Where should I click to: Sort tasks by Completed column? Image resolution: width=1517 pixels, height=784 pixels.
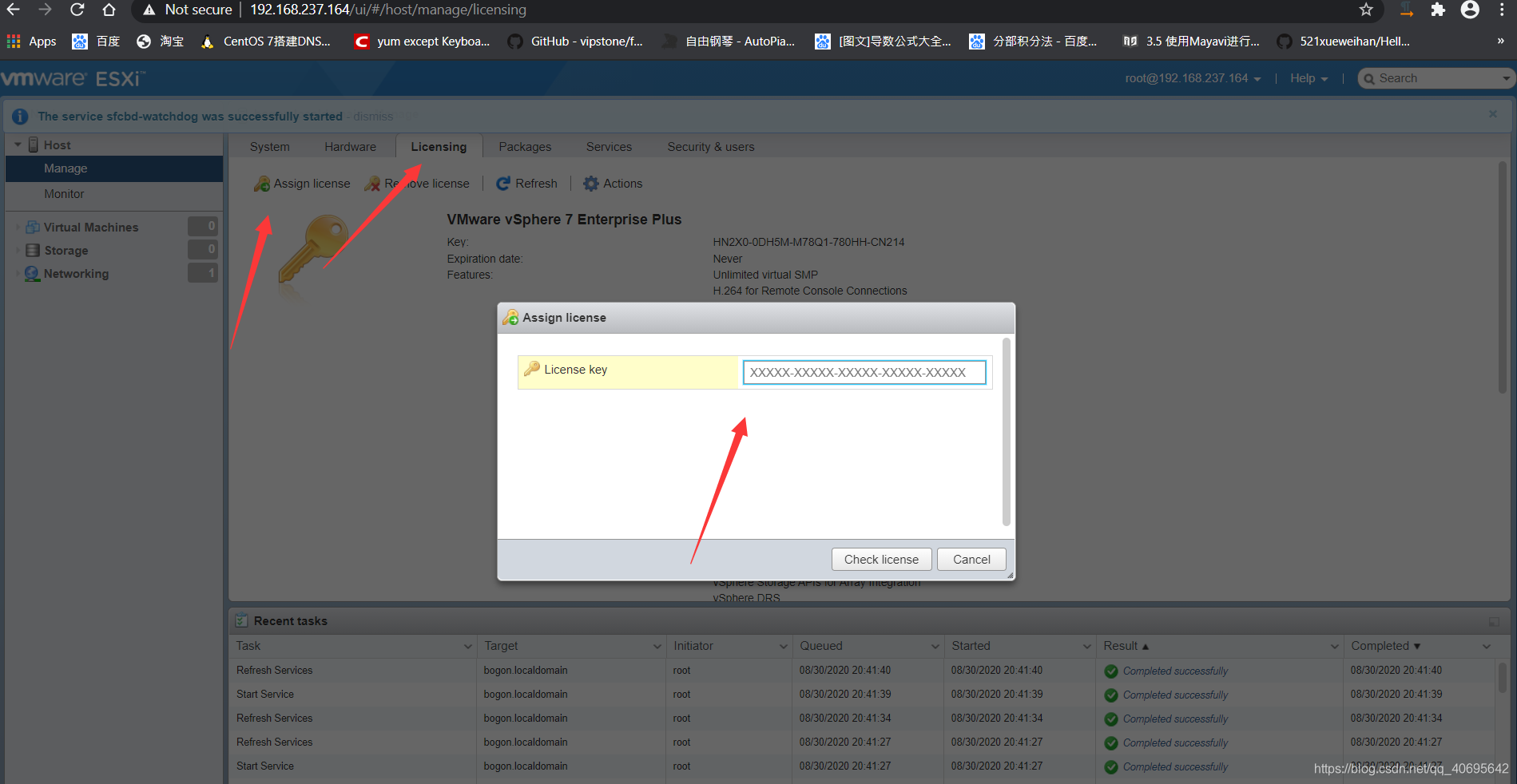pos(1386,646)
